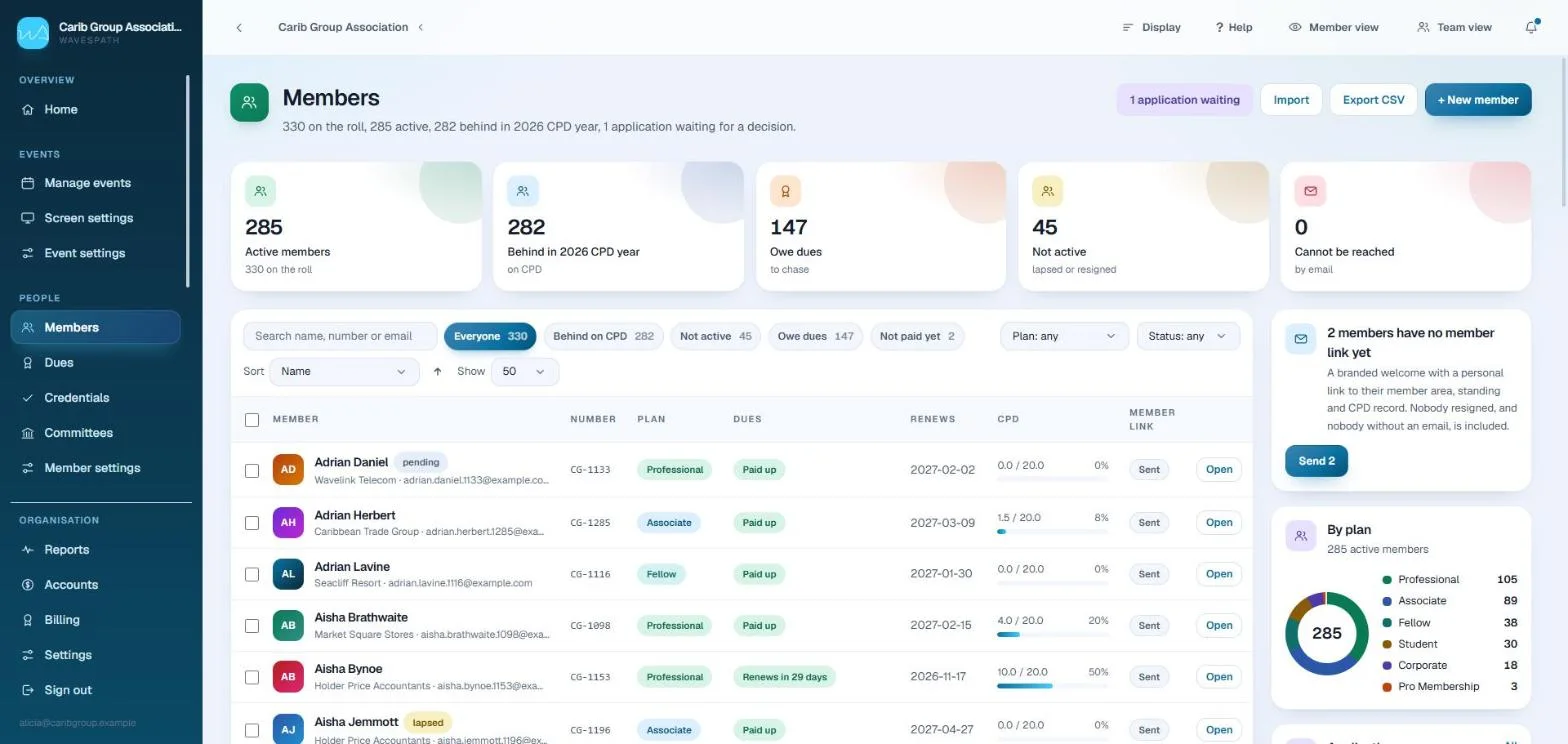The image size is (1568, 744).
Task: Click the green Members heading icon
Action: 249,102
